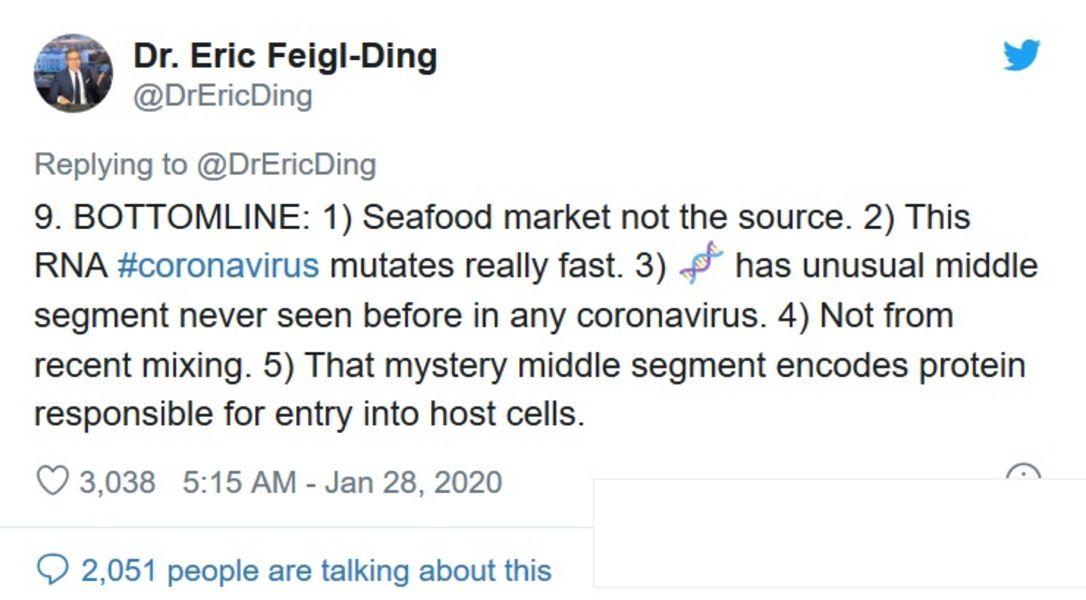Image resolution: width=1086 pixels, height=600 pixels.
Task: Click @DrEricDing in the Replying to line
Action: [286, 165]
